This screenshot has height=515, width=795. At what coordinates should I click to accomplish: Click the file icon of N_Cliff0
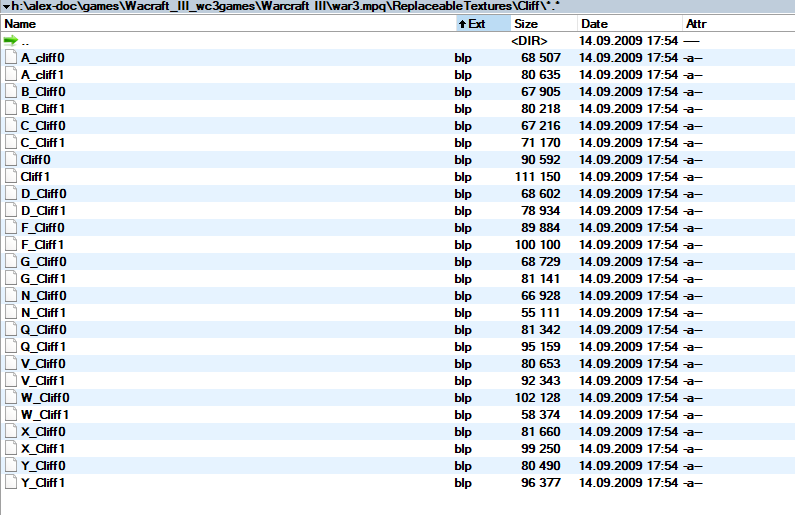point(11,295)
